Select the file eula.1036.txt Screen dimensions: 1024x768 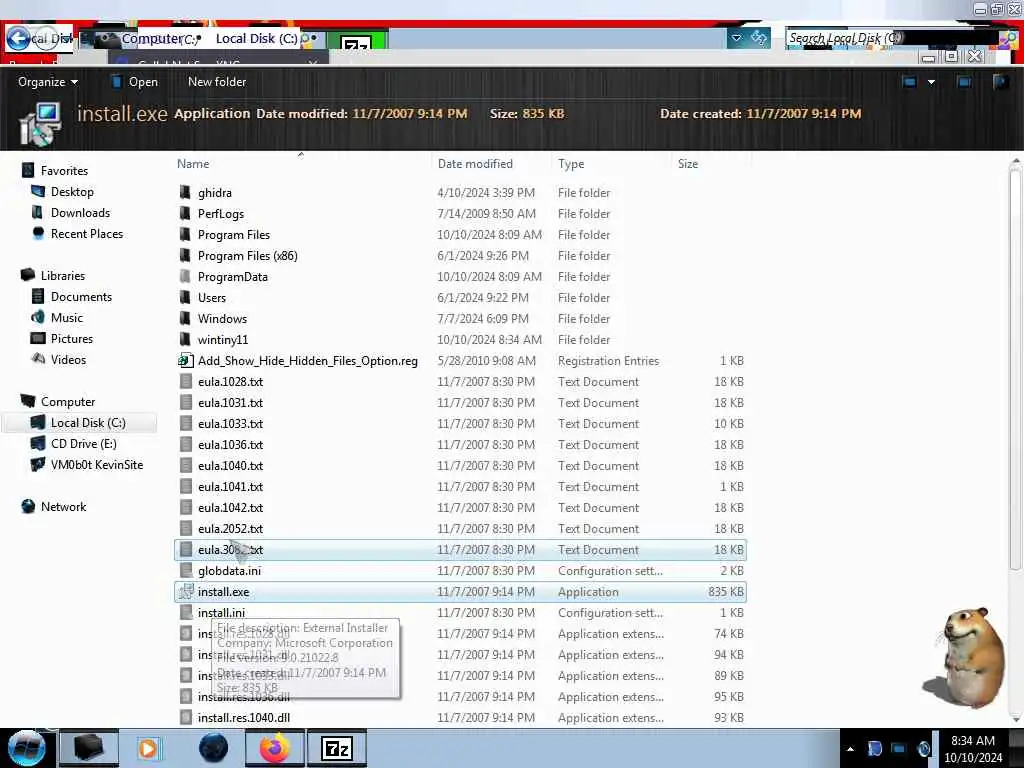(x=231, y=445)
